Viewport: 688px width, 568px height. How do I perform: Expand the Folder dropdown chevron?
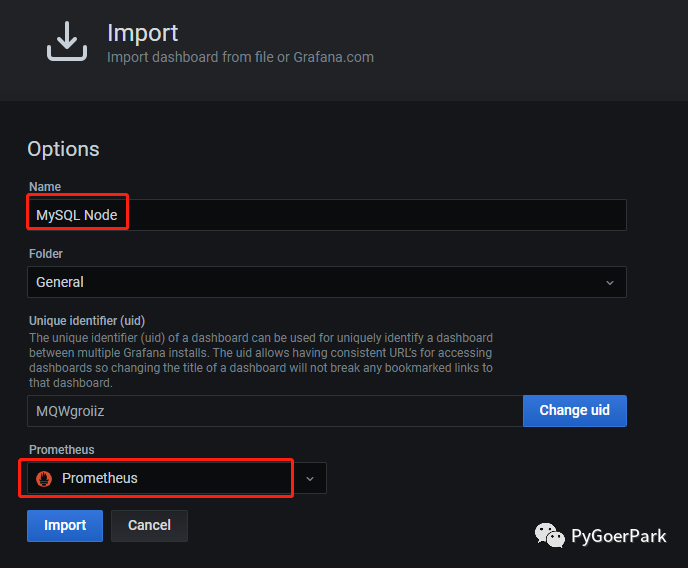[x=610, y=283]
